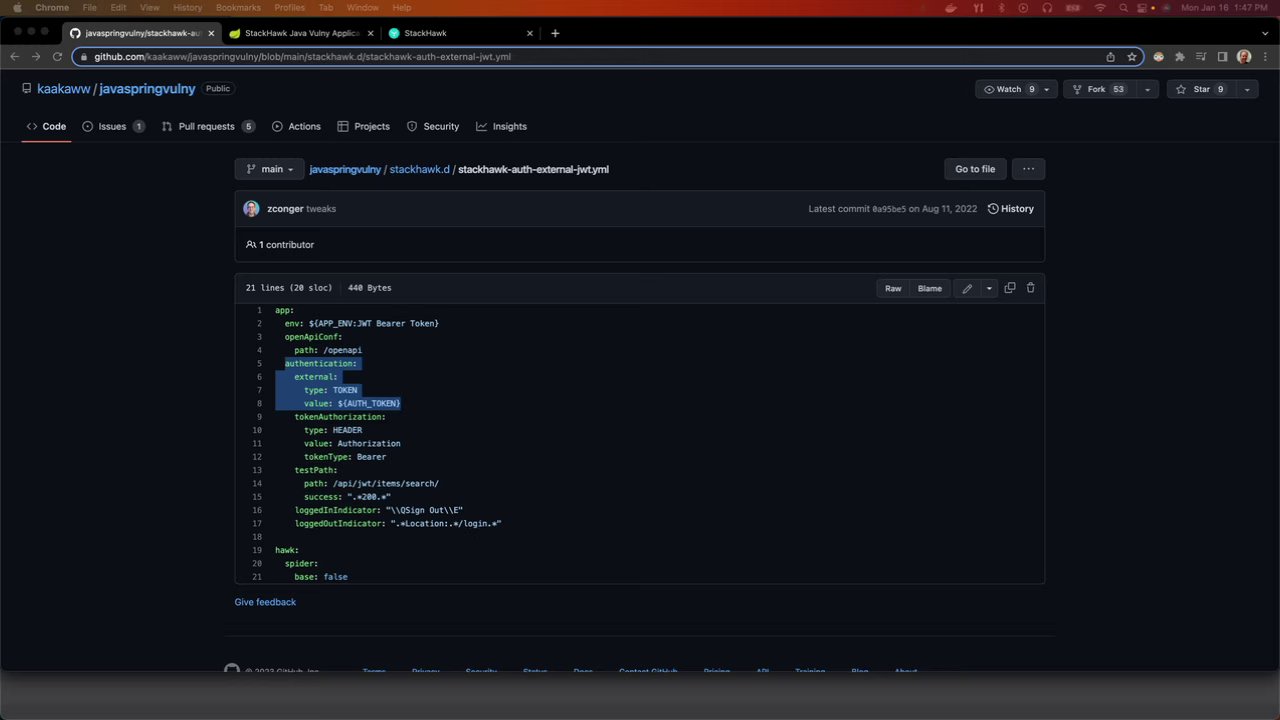The image size is (1280, 720).
Task: Switch to the StackHawk browser tab
Action: (461, 33)
